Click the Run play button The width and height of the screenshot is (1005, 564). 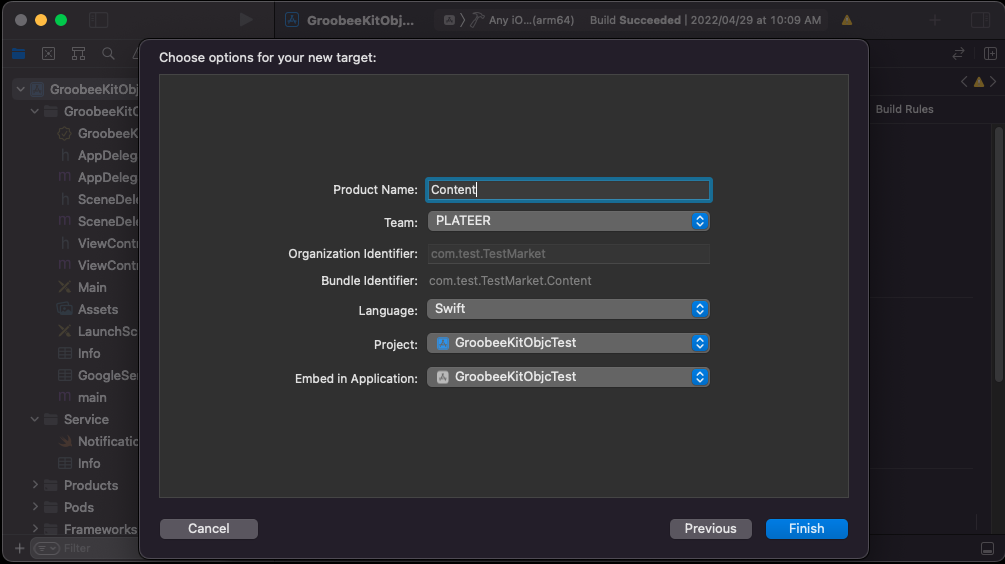click(246, 20)
